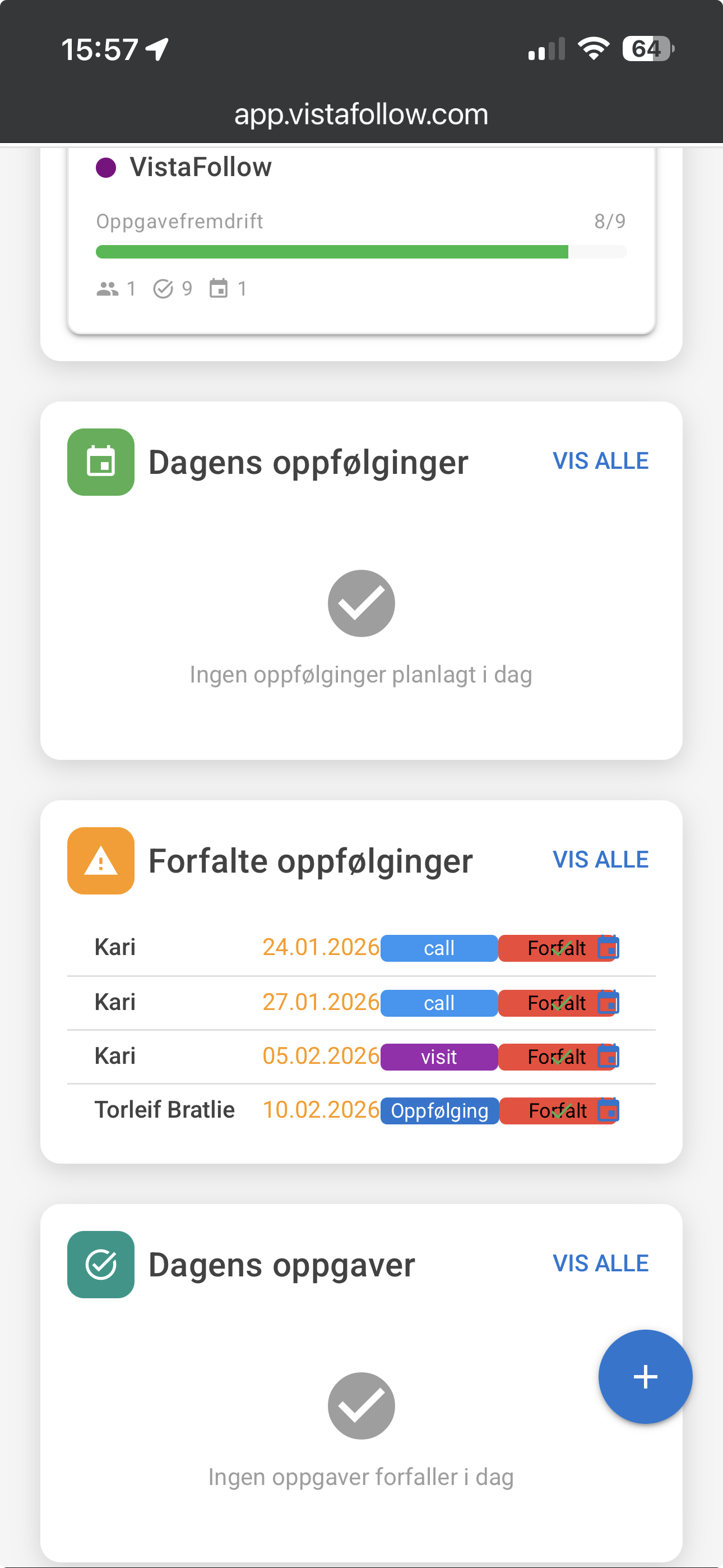723x1568 pixels.
Task: Click the task-count check icon in VistaFollow card
Action: [x=163, y=288]
